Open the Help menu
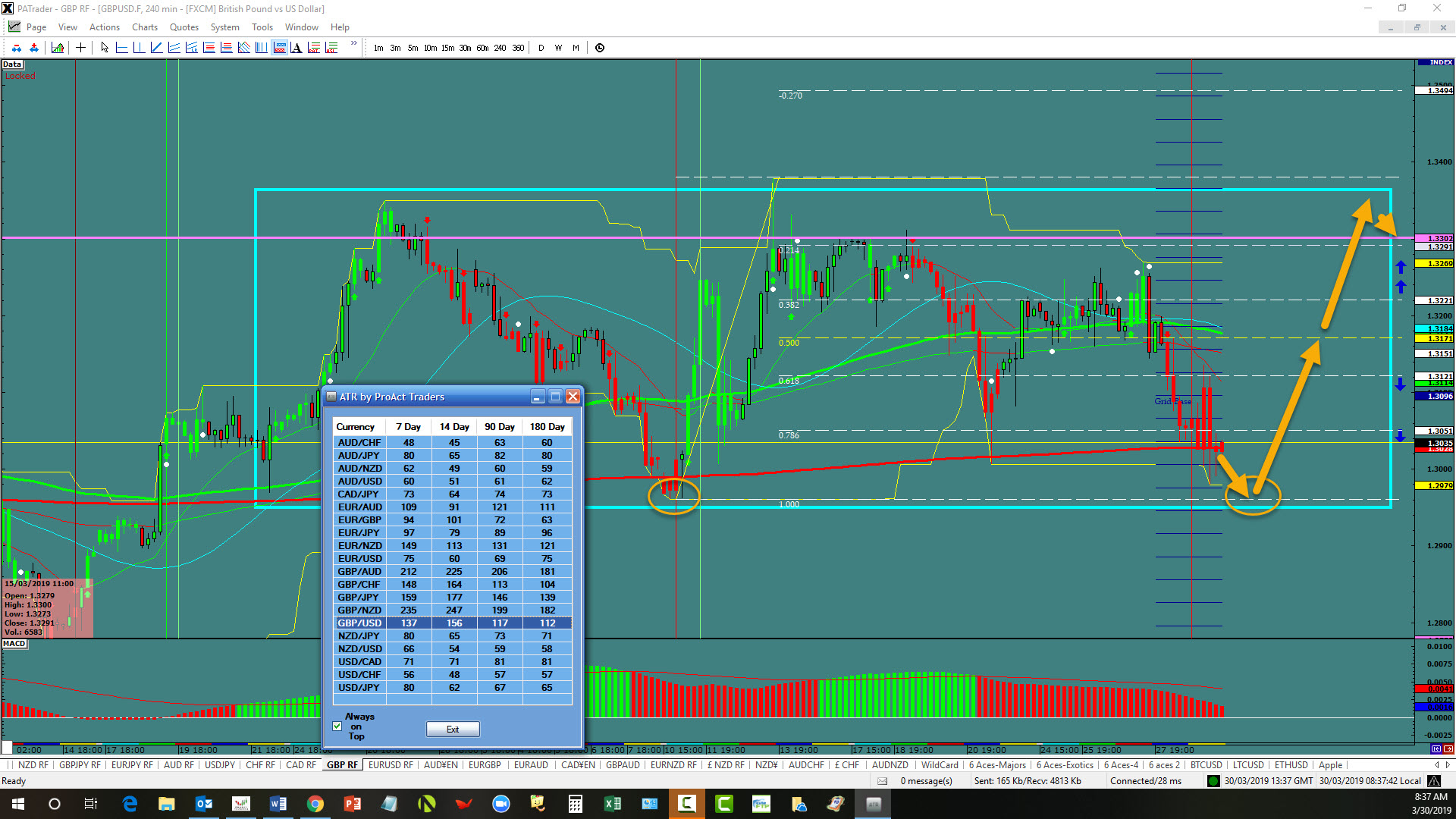Image resolution: width=1456 pixels, height=819 pixels. coord(340,27)
